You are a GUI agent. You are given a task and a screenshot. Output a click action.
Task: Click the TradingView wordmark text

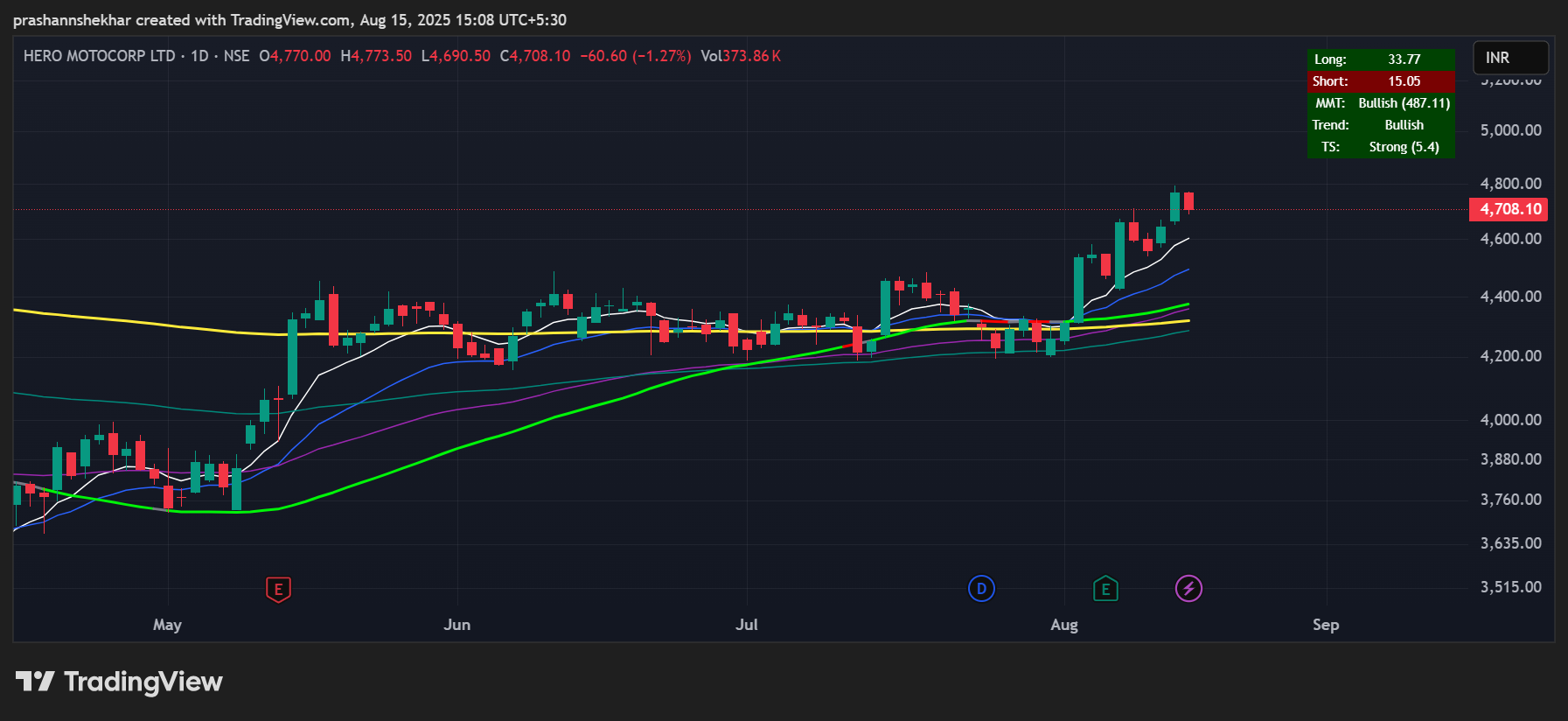[x=143, y=682]
